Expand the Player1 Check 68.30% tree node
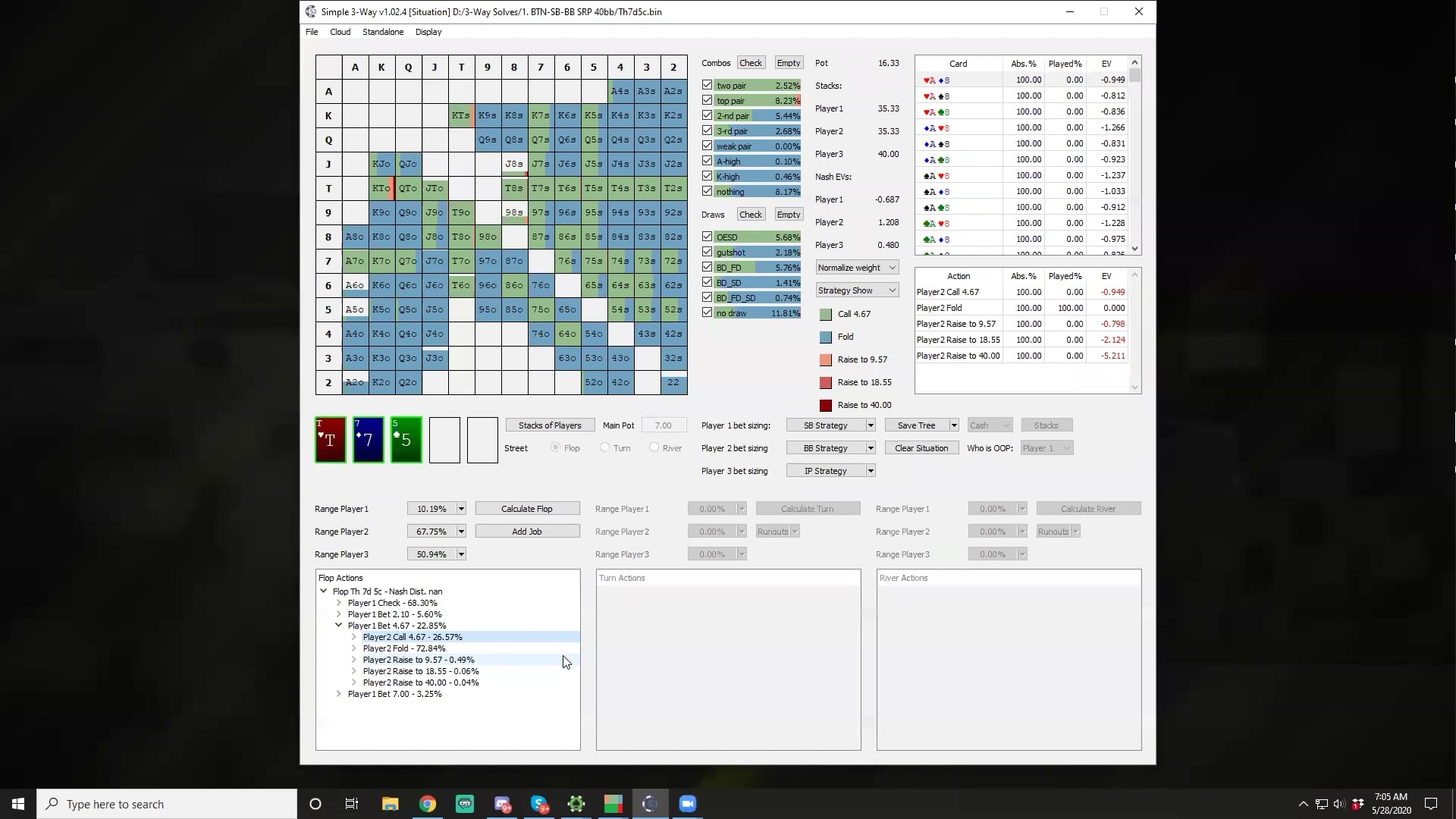 [x=339, y=603]
